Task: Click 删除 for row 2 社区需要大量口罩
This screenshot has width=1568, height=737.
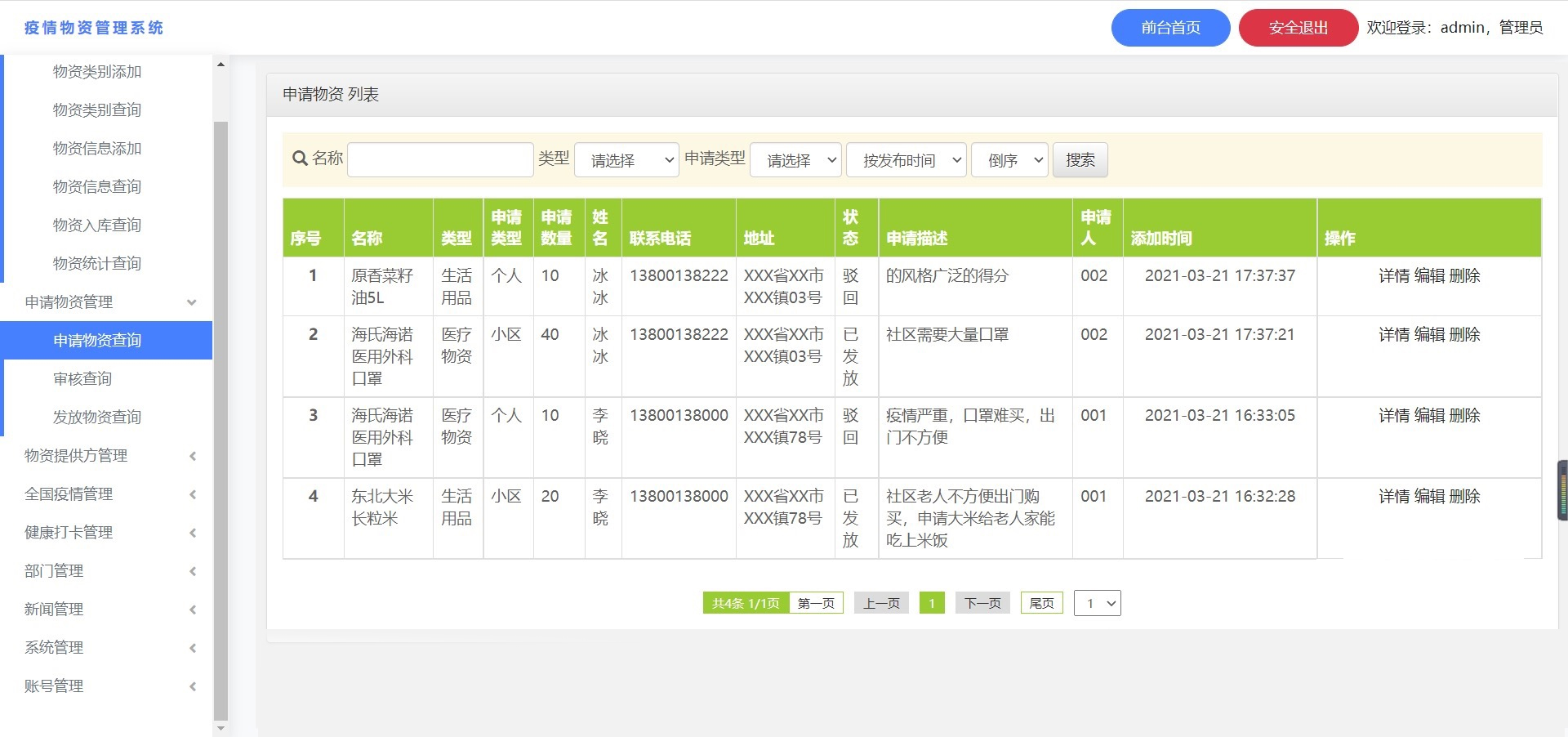Action: click(1464, 335)
